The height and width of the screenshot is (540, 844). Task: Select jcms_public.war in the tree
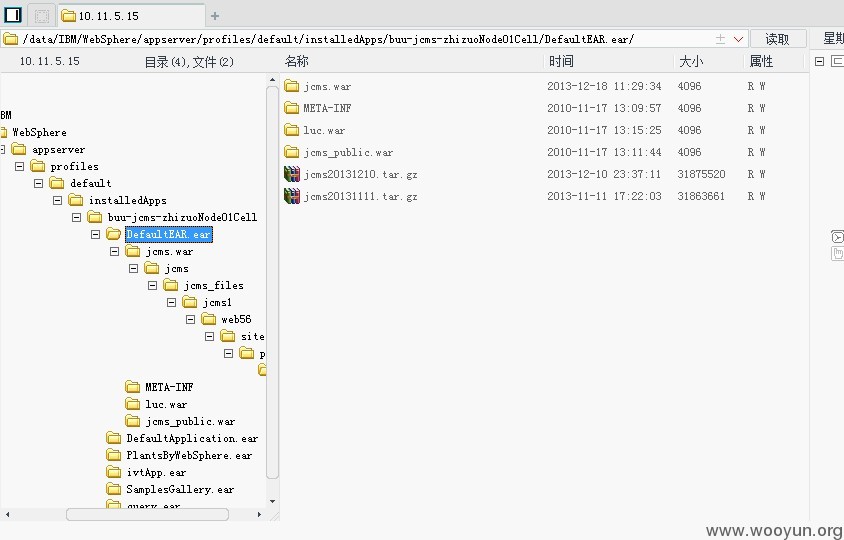pyautogui.click(x=190, y=422)
